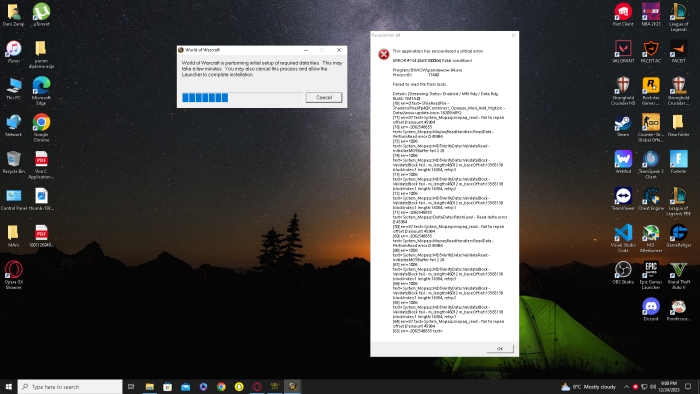This screenshot has width=700, height=394.
Task: Select the Stronghold Crusader HD icon
Action: [623, 91]
